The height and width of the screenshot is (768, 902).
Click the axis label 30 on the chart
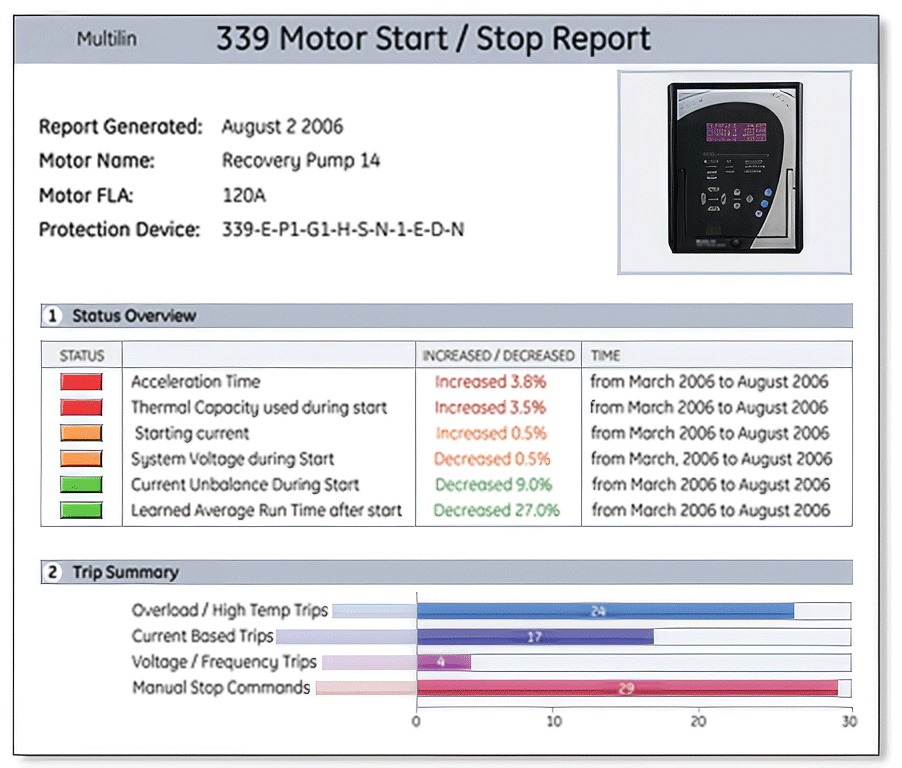point(850,721)
